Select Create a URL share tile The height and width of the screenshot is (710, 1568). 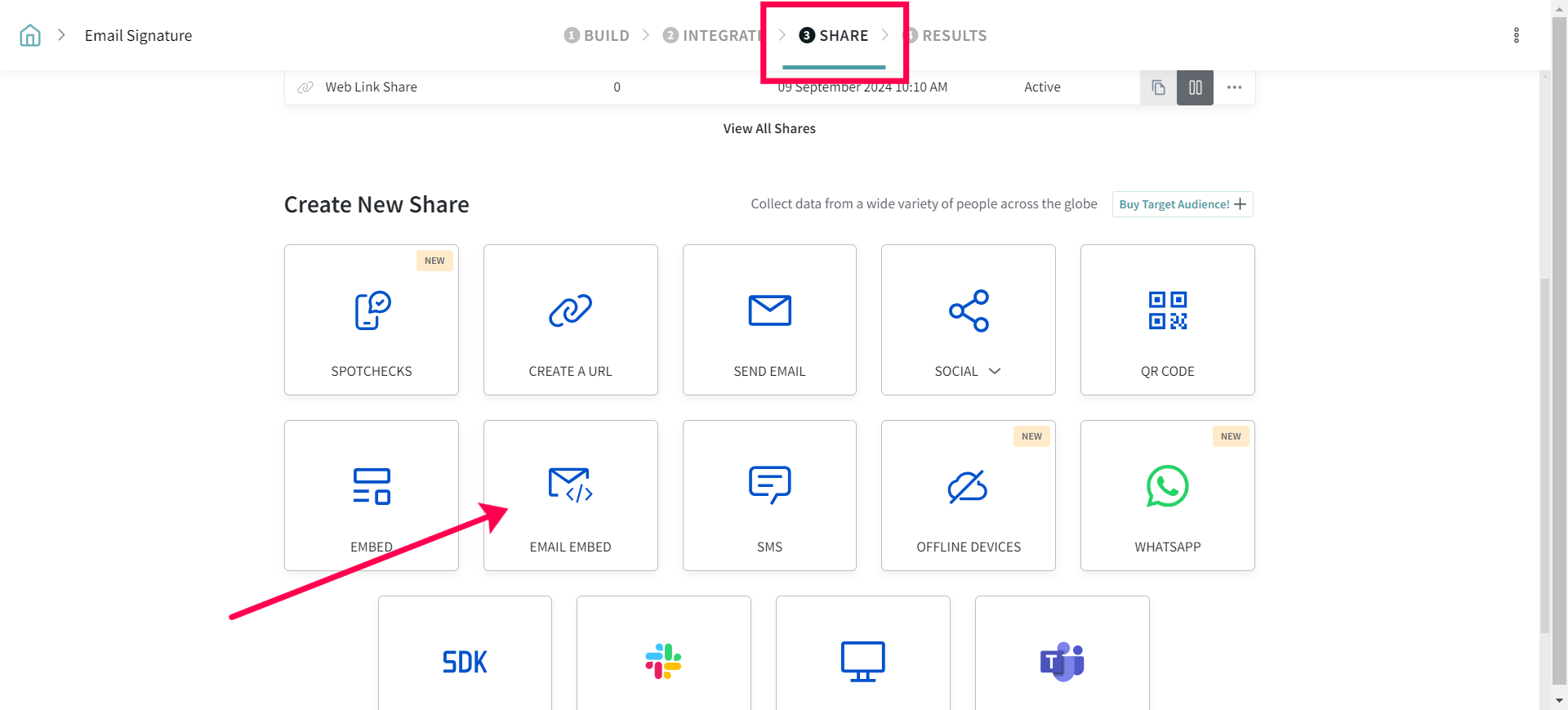click(x=570, y=319)
